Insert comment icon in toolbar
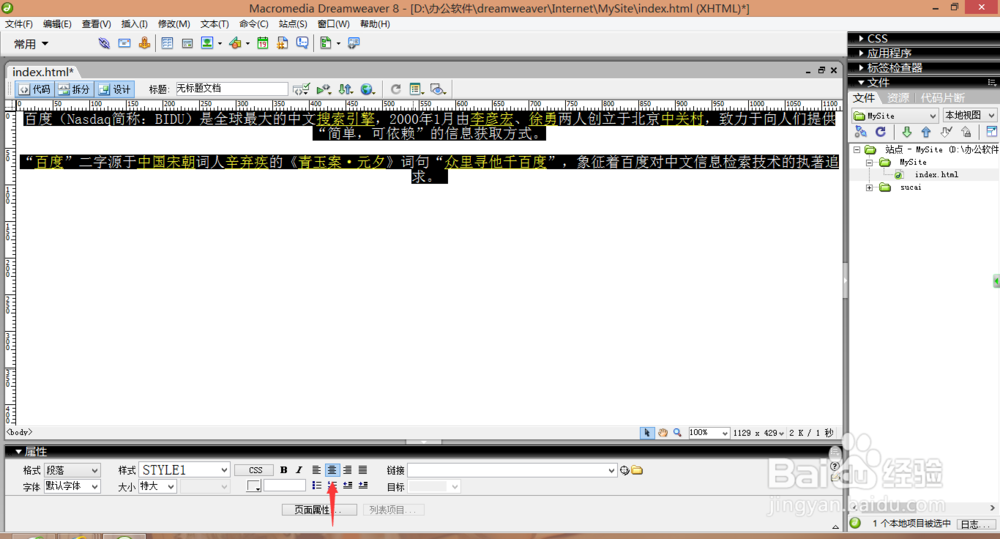This screenshot has height=539, width=1000. click(302, 43)
